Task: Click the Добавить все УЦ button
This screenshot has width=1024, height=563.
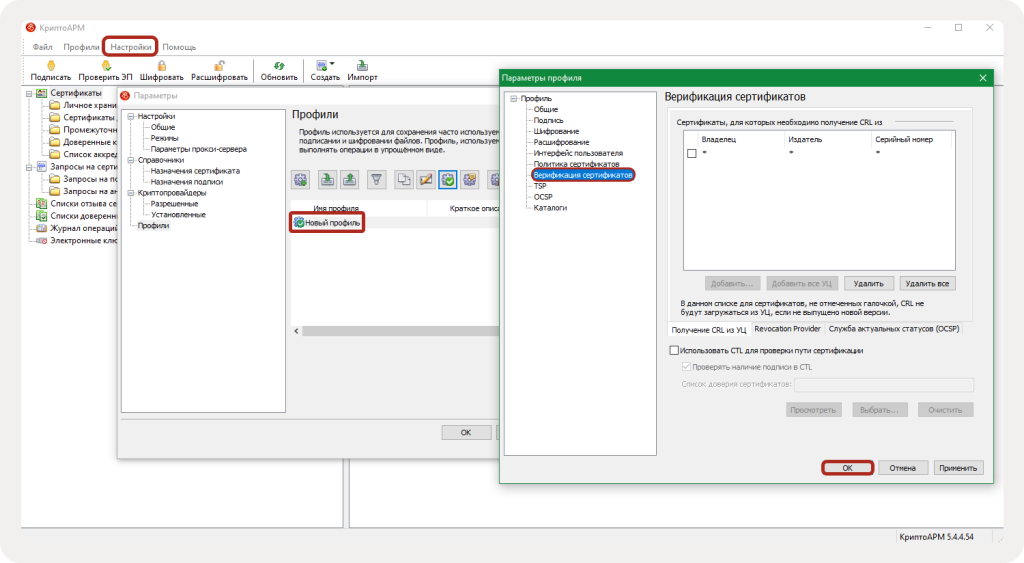Action: tap(801, 283)
